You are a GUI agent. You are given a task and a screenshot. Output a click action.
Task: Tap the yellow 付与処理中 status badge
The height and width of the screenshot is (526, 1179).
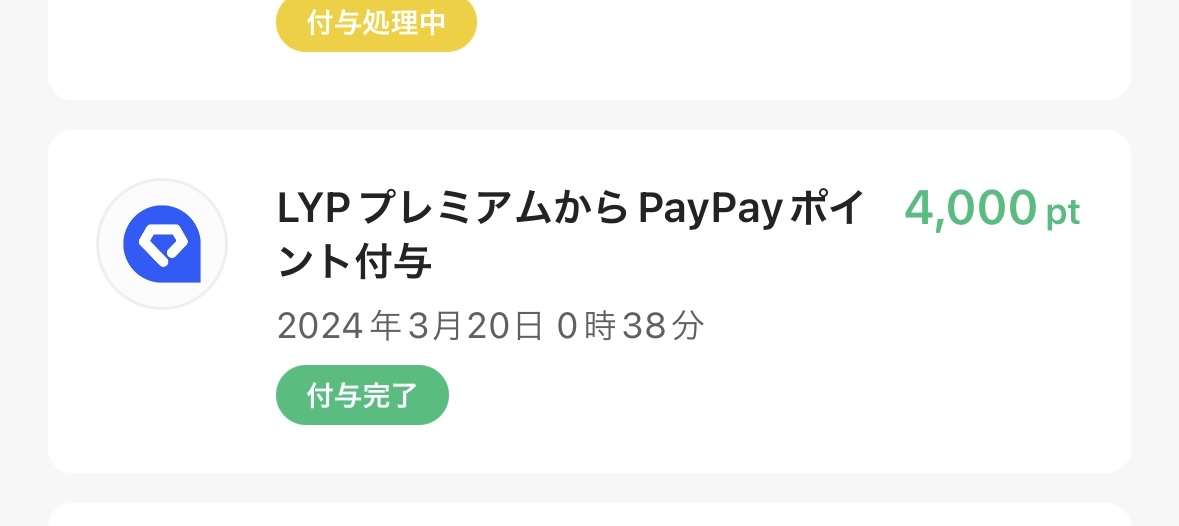click(x=376, y=23)
